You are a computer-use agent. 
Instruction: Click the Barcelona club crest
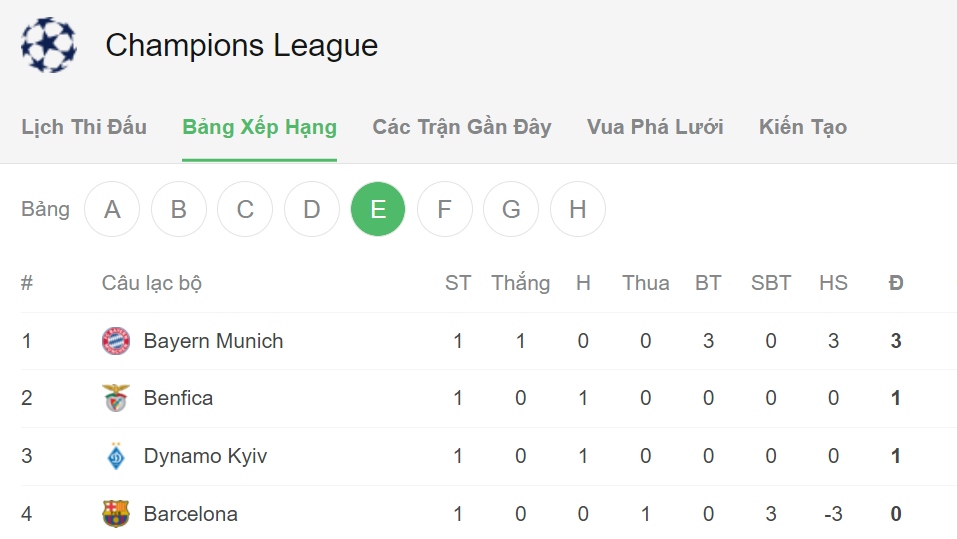click(x=116, y=514)
